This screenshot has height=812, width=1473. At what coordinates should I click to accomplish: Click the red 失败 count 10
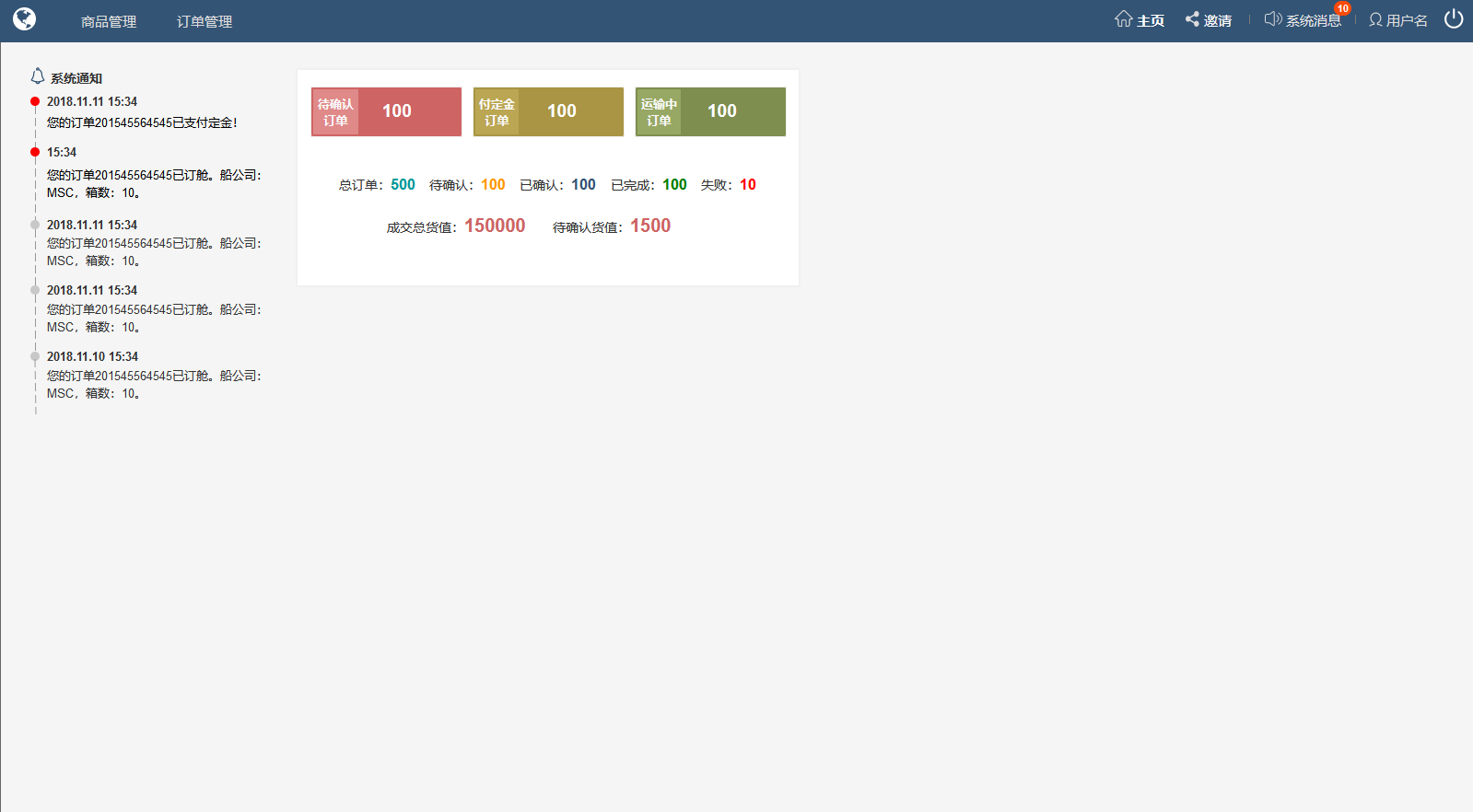[748, 185]
